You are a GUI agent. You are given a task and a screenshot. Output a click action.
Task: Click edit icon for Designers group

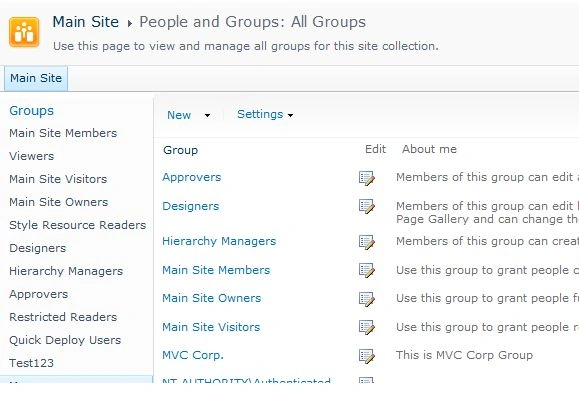[x=367, y=206]
